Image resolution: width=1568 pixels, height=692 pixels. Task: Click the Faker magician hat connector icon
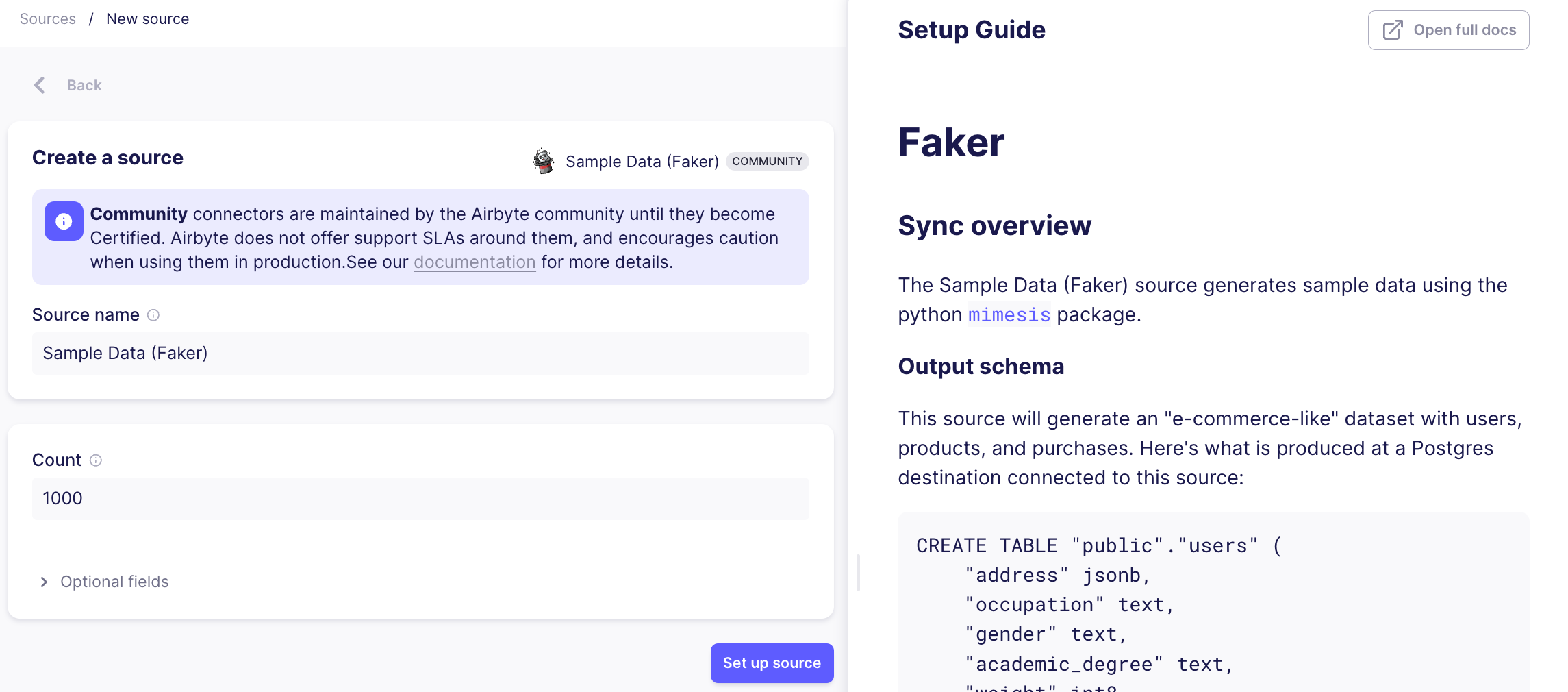544,161
